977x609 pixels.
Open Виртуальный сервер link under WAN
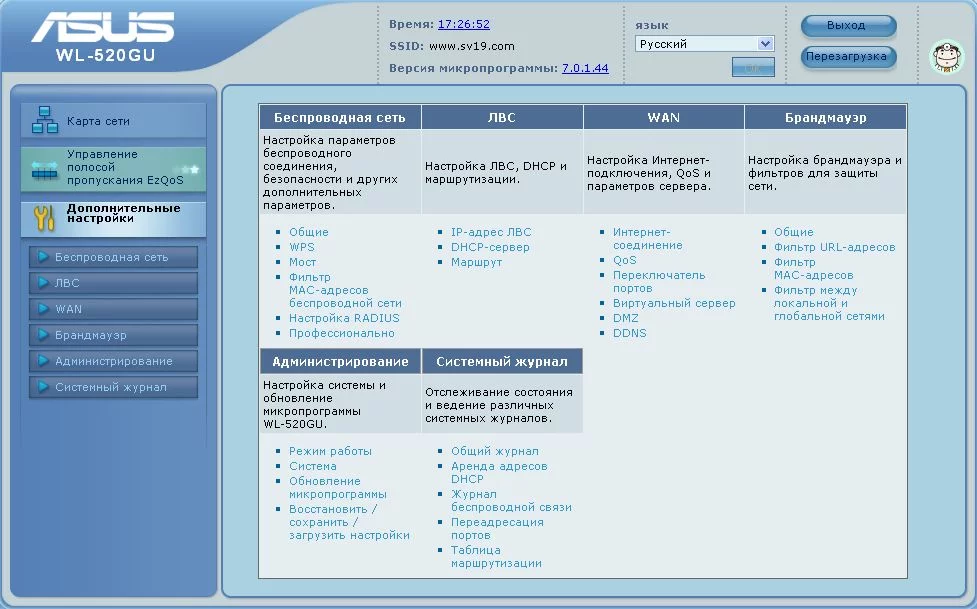click(x=674, y=303)
